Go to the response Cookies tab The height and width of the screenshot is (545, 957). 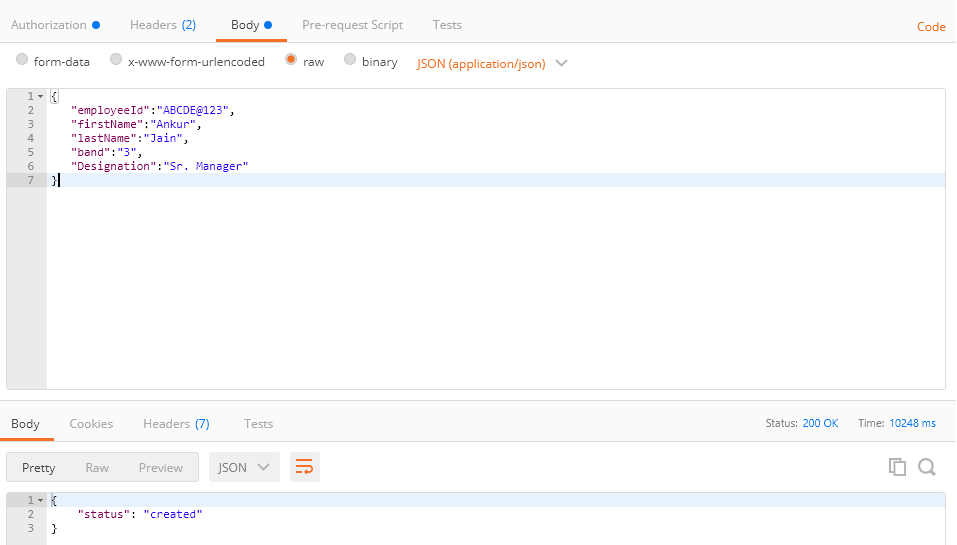[x=91, y=423]
